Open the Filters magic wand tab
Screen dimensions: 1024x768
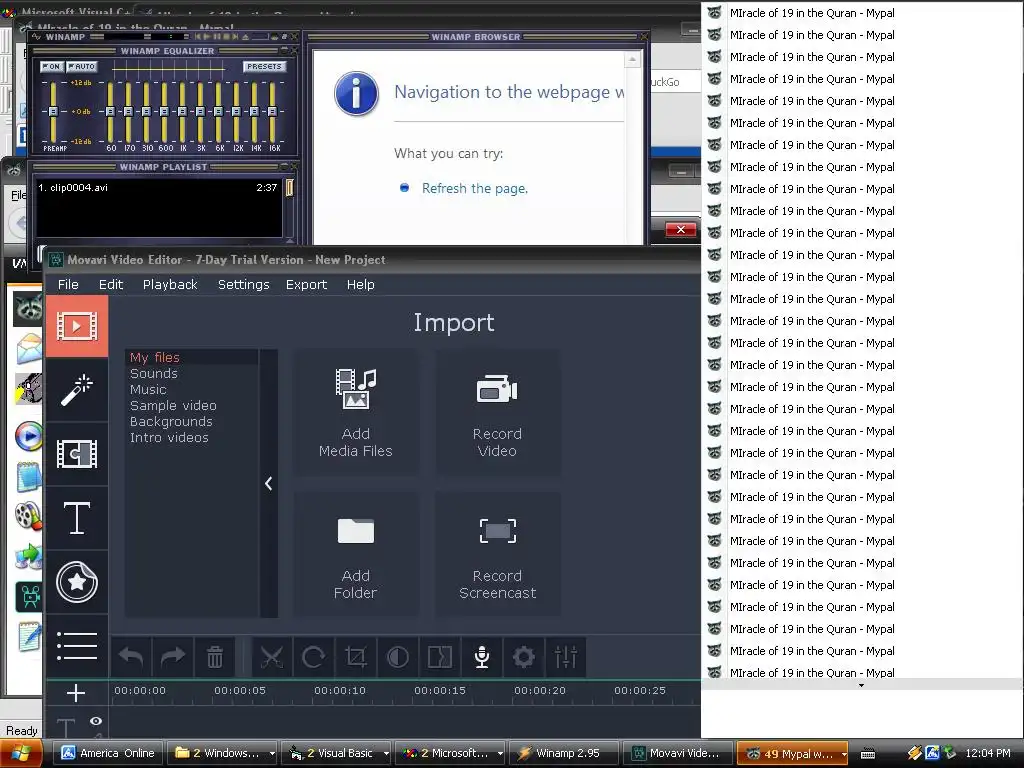click(77, 390)
